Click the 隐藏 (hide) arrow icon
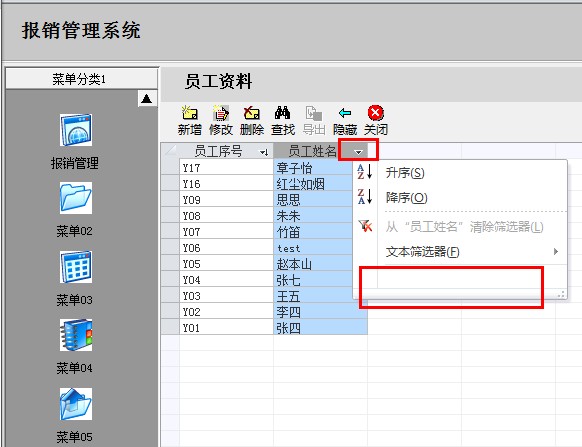This screenshot has width=582, height=447. point(345,113)
